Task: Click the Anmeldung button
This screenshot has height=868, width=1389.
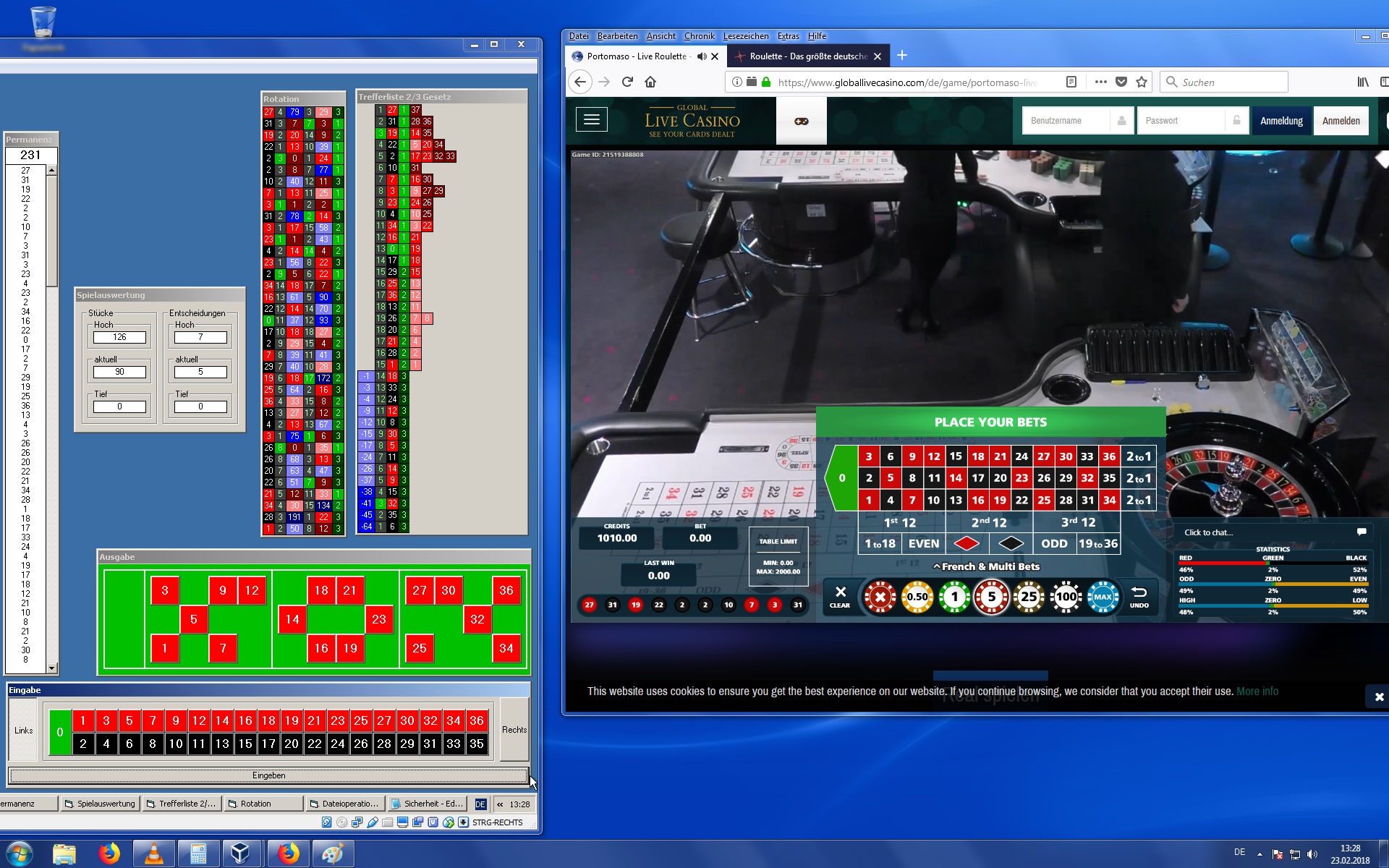Action: tap(1281, 121)
